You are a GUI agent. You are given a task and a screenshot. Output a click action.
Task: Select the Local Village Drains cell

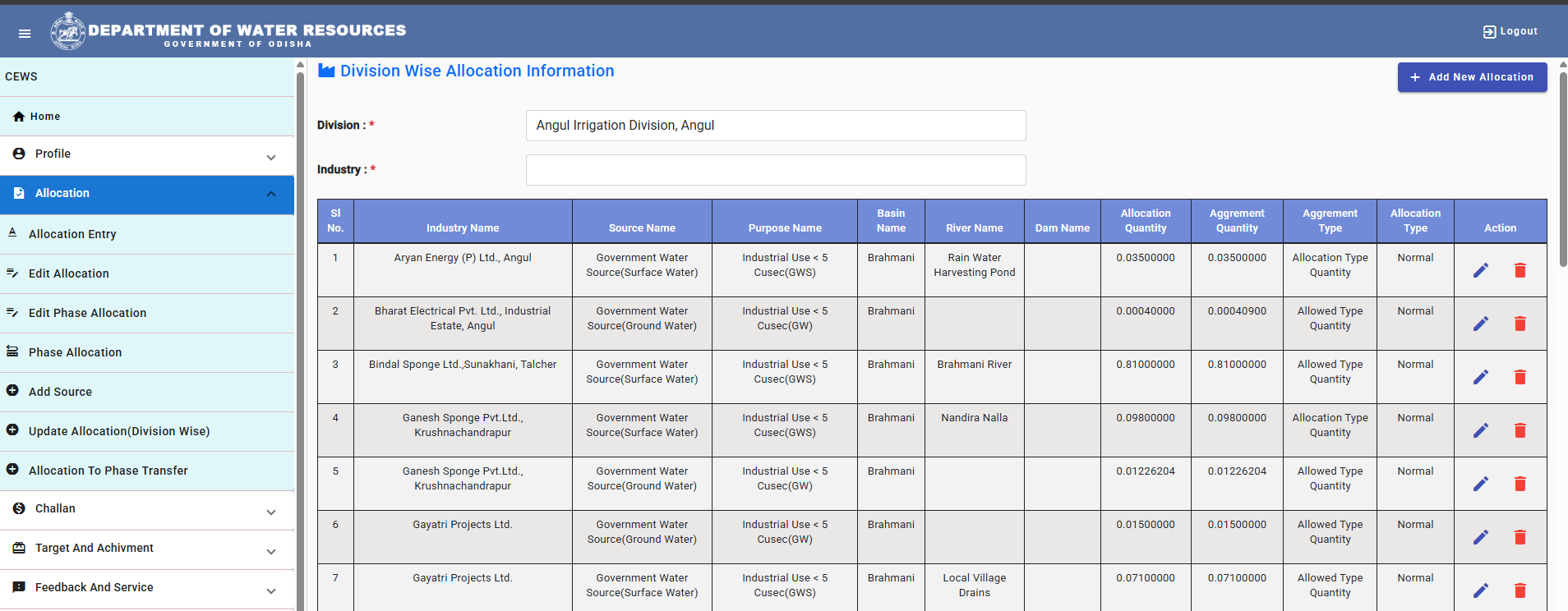pyautogui.click(x=975, y=586)
